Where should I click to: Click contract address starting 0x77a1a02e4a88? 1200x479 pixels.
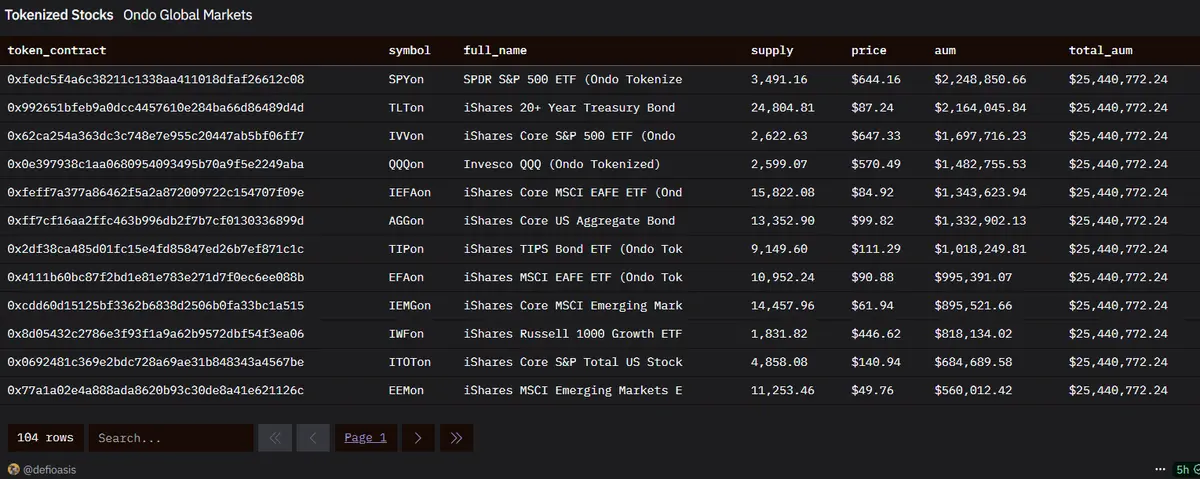(156, 390)
